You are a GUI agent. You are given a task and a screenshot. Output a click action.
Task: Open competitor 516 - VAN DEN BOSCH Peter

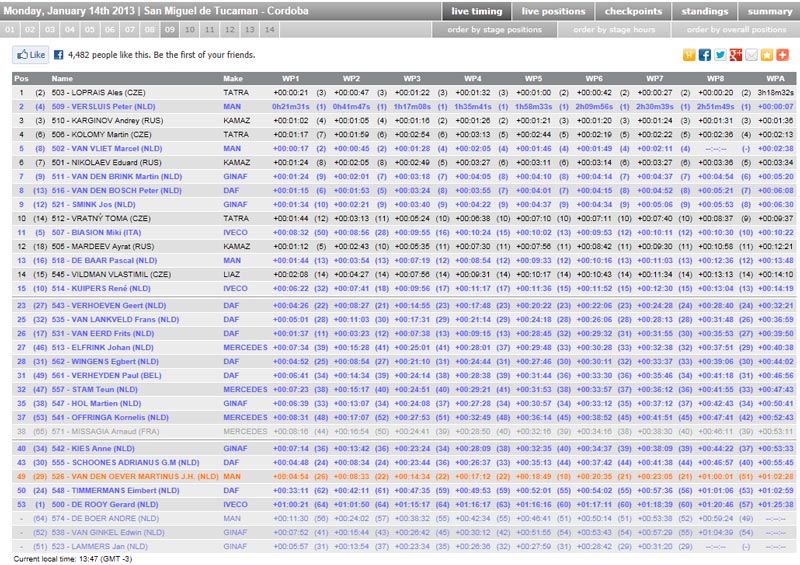[116, 190]
